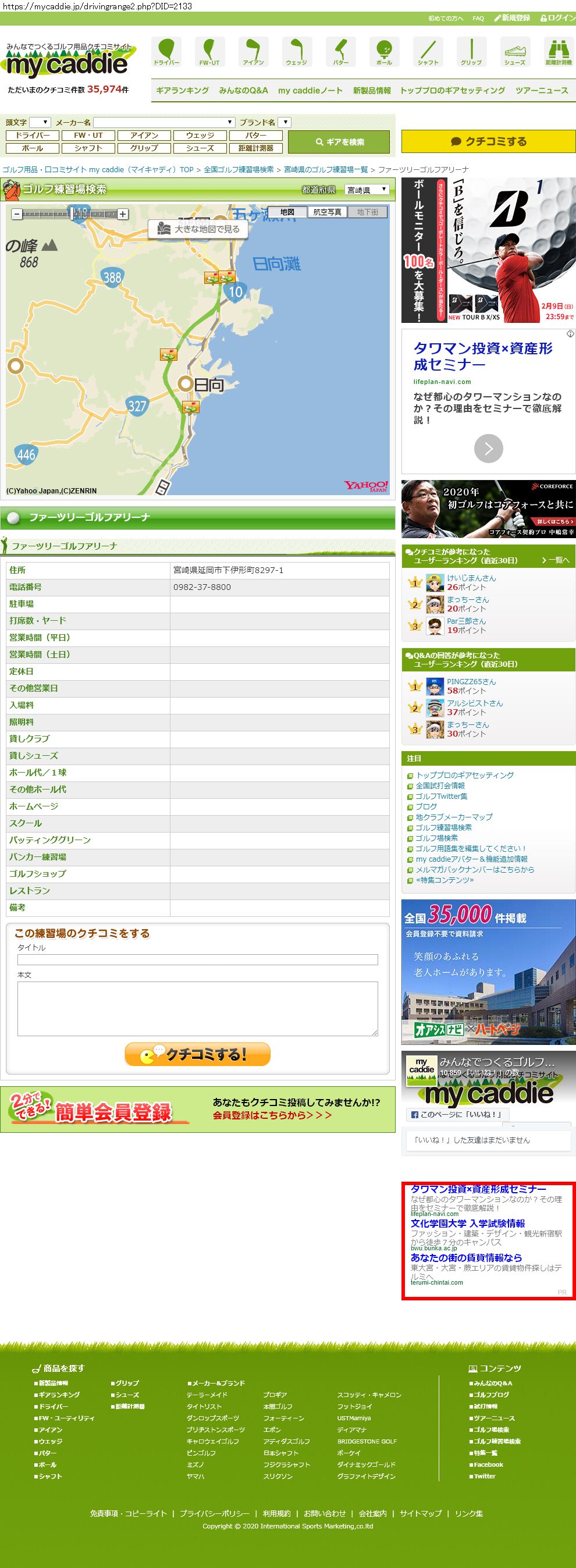Screen dimensions: 576x1568
Task: Click the orange クチコミする! submit button
Action: click(x=197, y=1054)
